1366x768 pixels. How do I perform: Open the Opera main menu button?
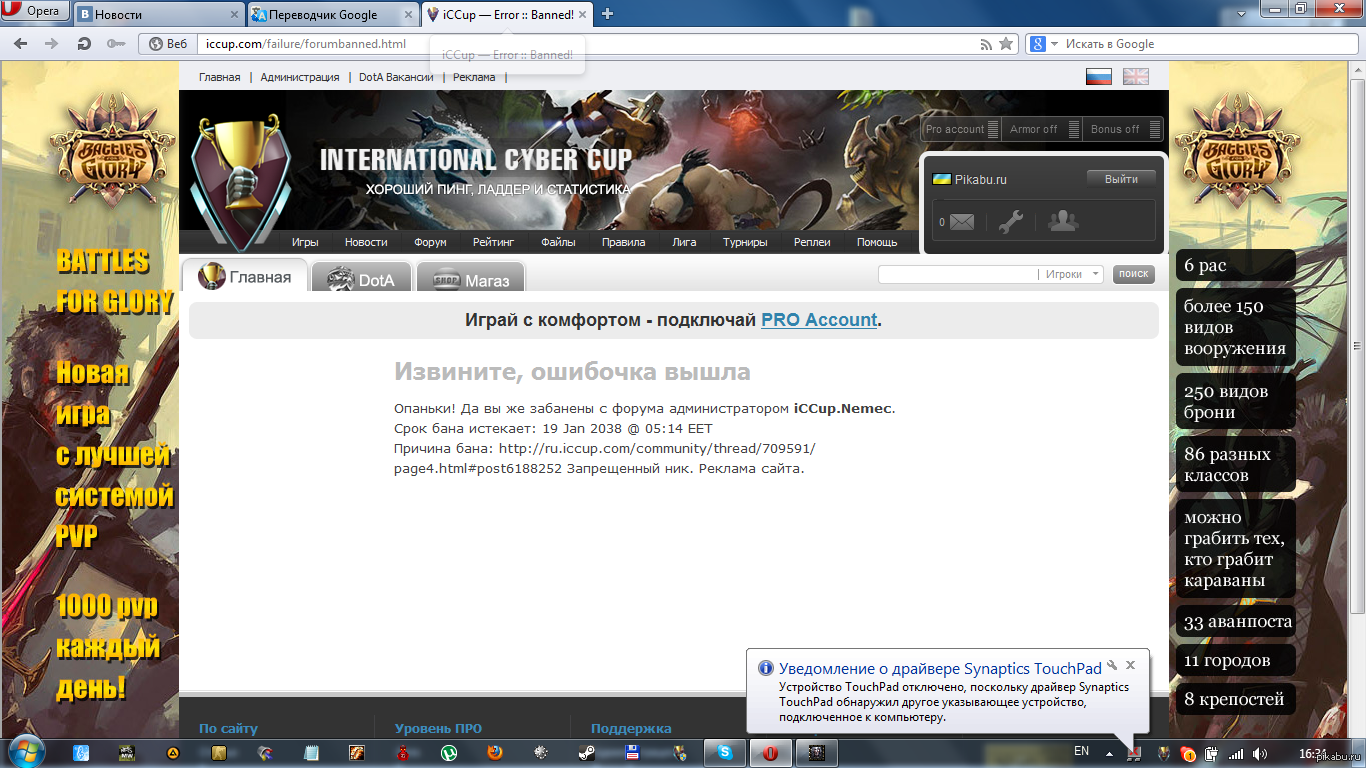coord(35,13)
